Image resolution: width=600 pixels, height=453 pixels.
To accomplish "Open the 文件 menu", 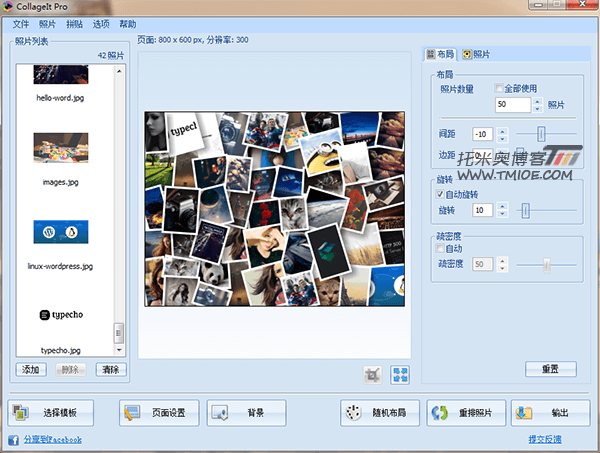I will pyautogui.click(x=21, y=24).
